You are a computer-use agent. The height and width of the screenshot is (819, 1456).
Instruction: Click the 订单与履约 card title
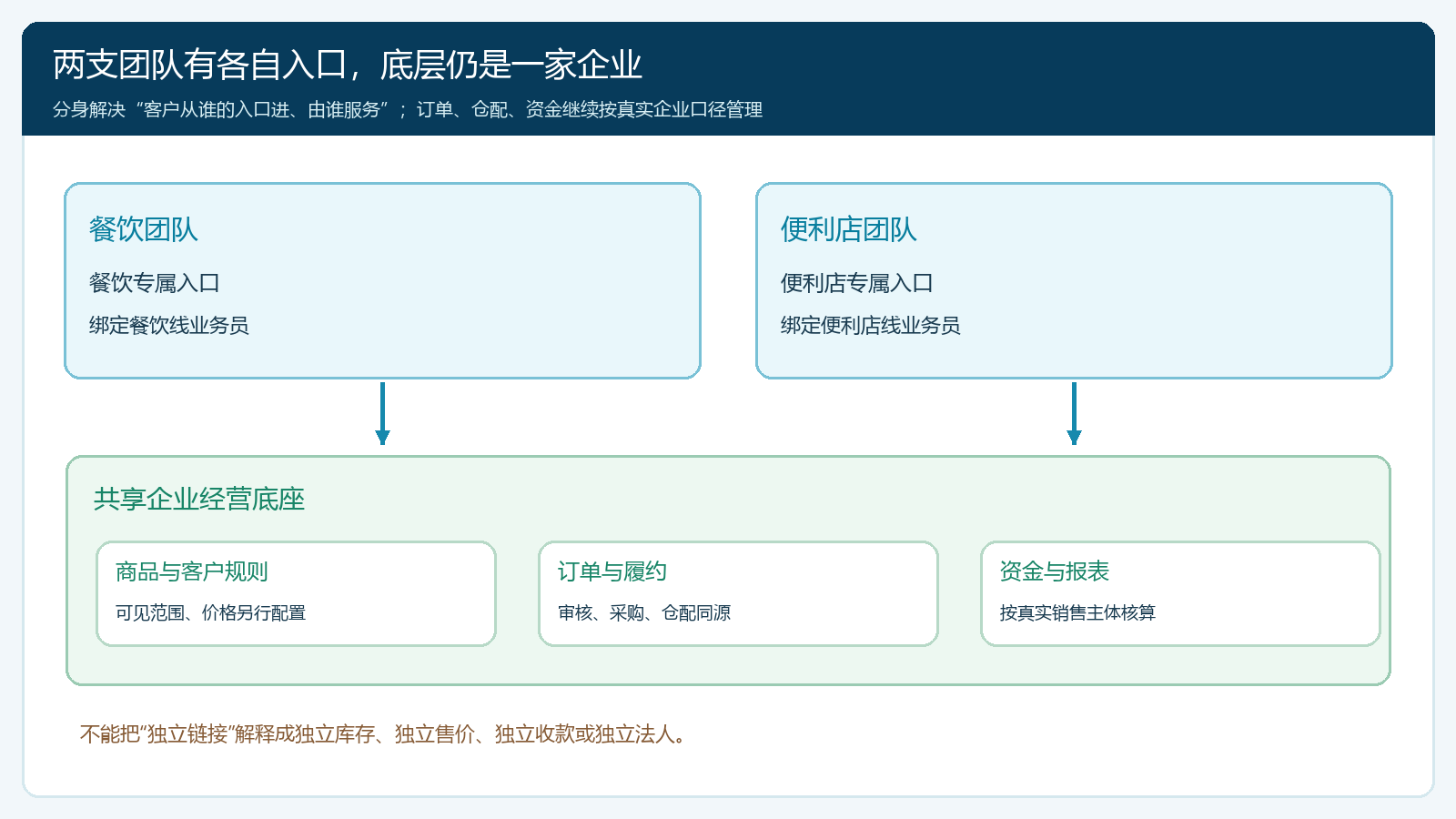(x=612, y=571)
